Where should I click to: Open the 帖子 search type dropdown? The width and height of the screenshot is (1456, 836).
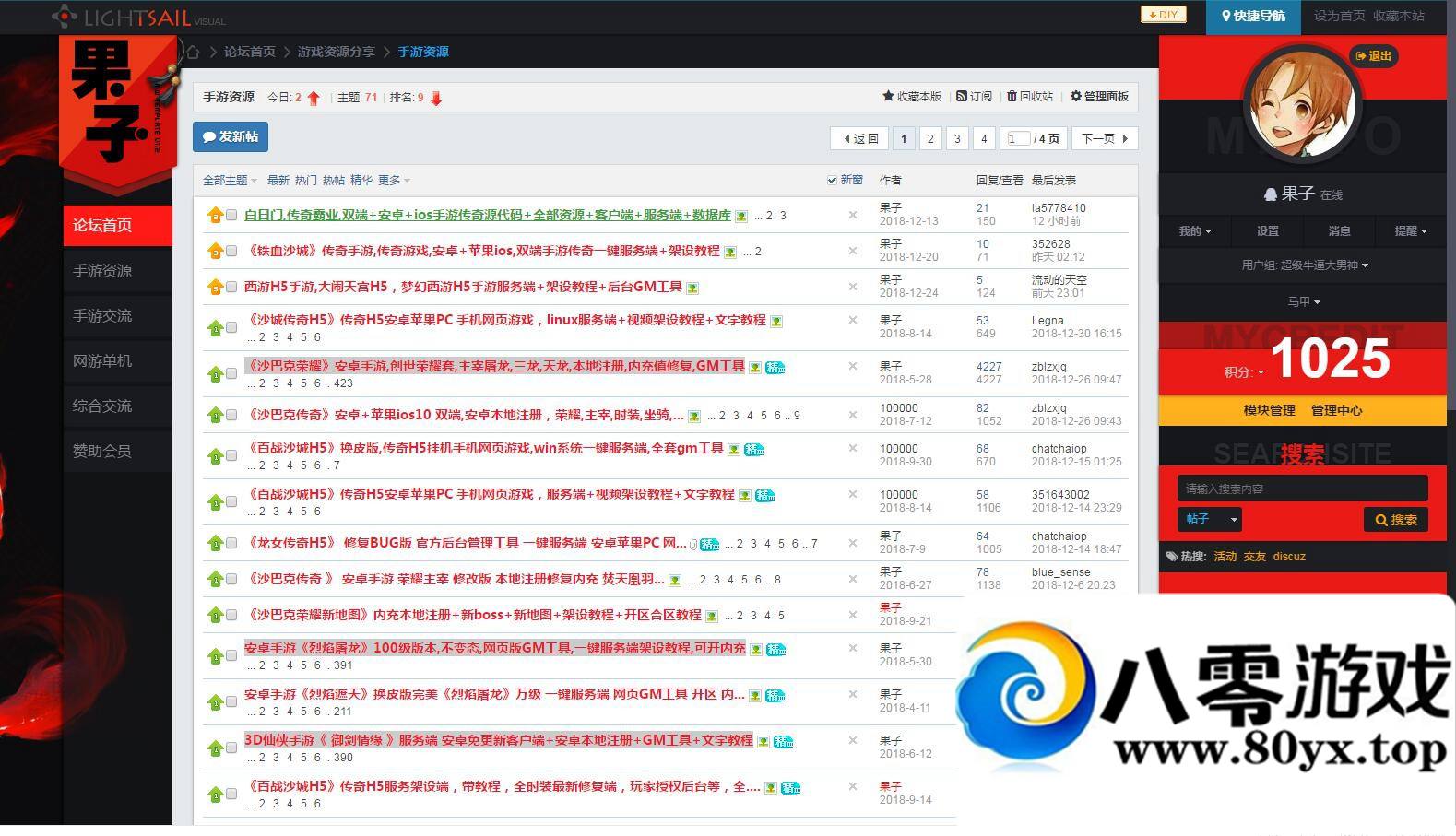(x=1209, y=519)
